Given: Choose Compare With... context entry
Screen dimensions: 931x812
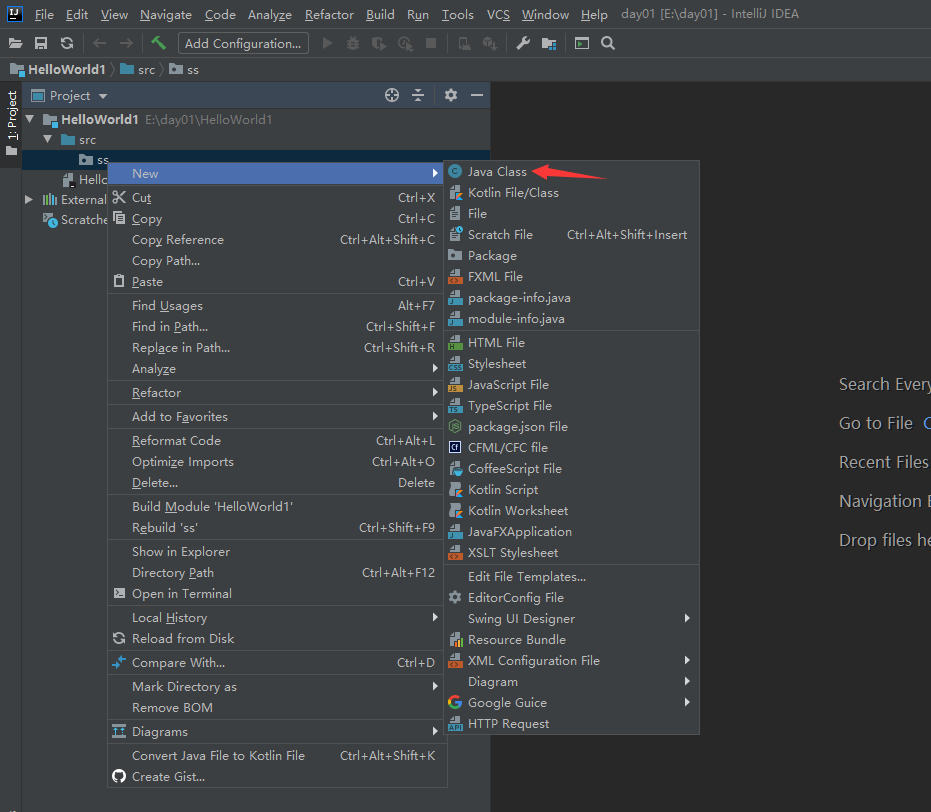Looking at the screenshot, I should pyautogui.click(x=276, y=663).
